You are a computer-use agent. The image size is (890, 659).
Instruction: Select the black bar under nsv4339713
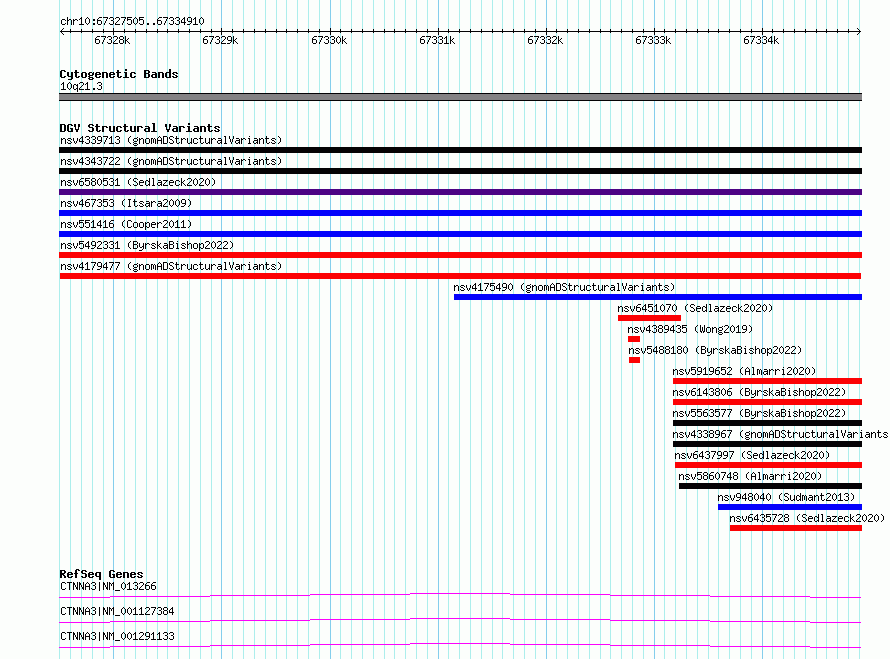pos(460,150)
